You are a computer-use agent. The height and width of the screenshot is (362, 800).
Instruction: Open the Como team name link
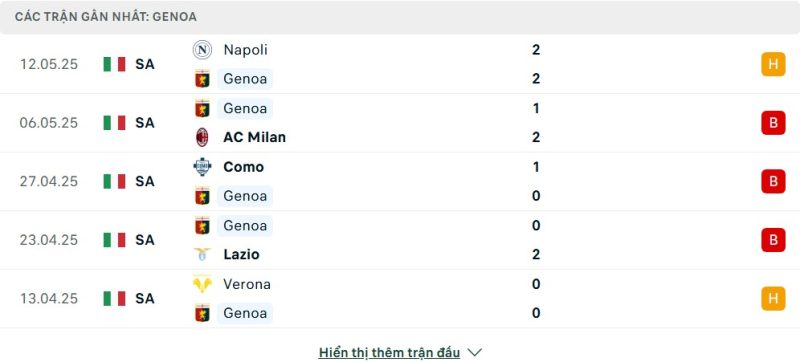tap(243, 167)
